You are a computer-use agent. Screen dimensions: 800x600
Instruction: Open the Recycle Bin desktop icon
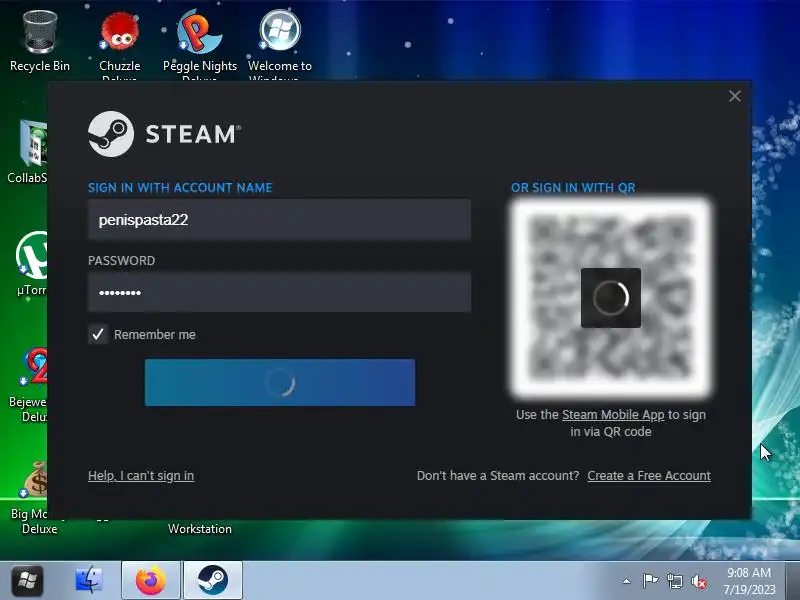[x=40, y=41]
